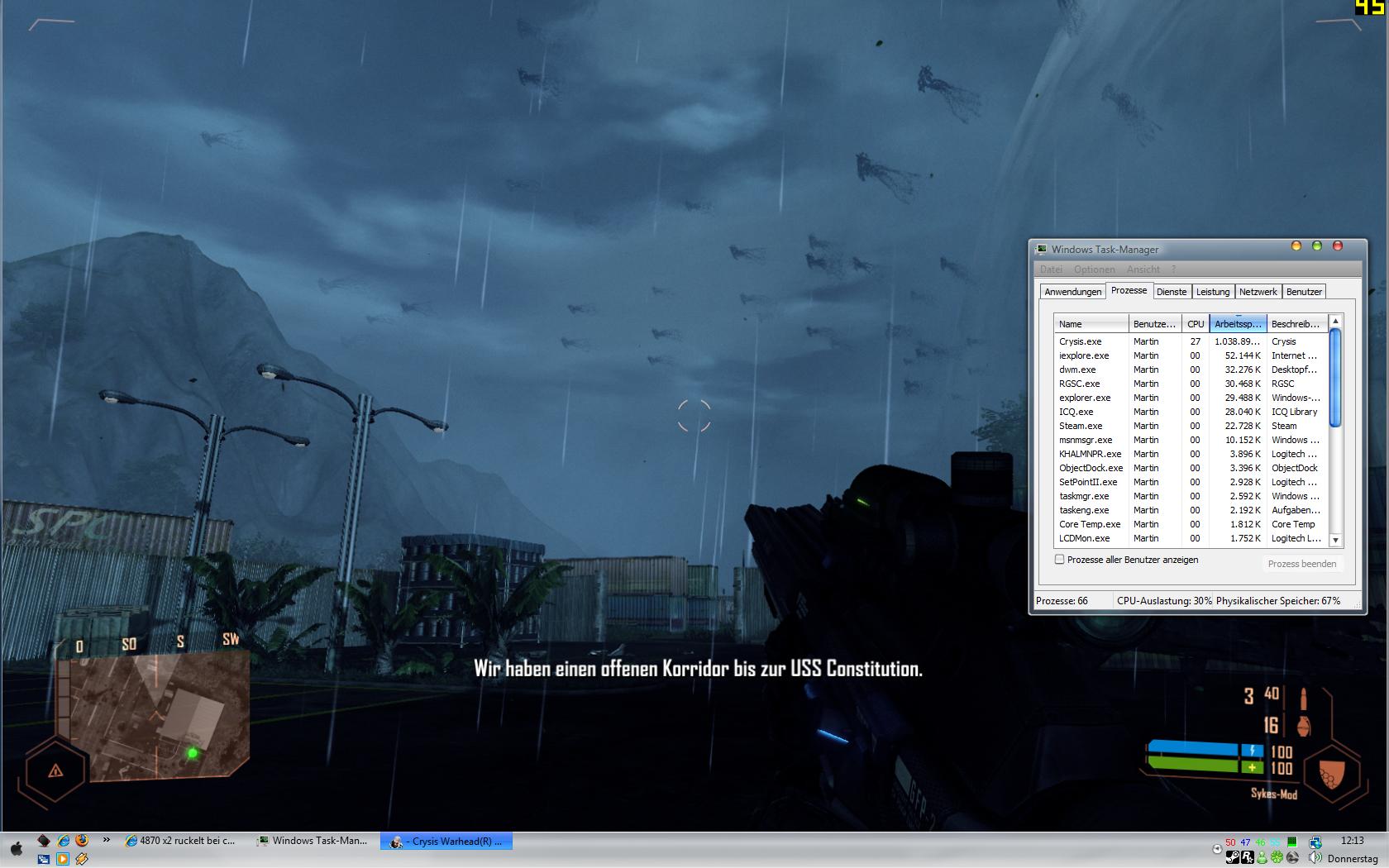Screen dimensions: 1389x868
Task: Sort by the Benutze... column header
Action: (x=1155, y=324)
